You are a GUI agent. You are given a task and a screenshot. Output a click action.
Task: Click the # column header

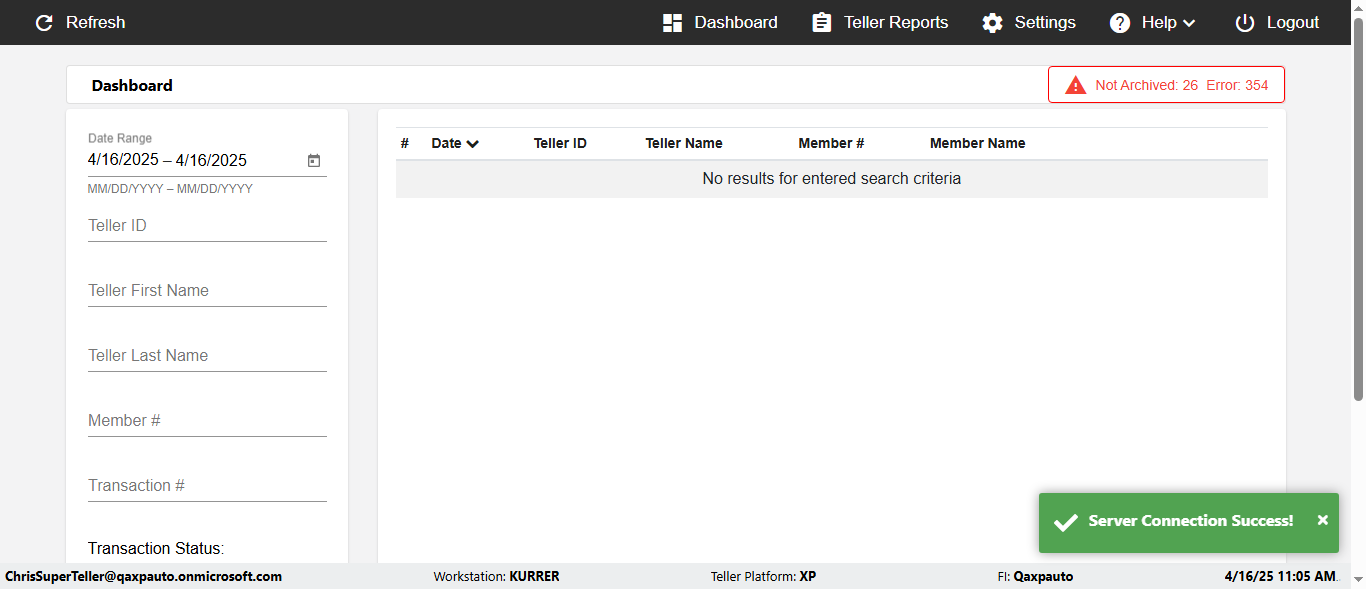(405, 144)
